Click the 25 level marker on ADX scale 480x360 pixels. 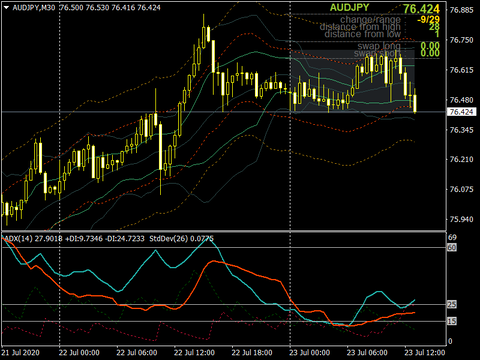452,304
